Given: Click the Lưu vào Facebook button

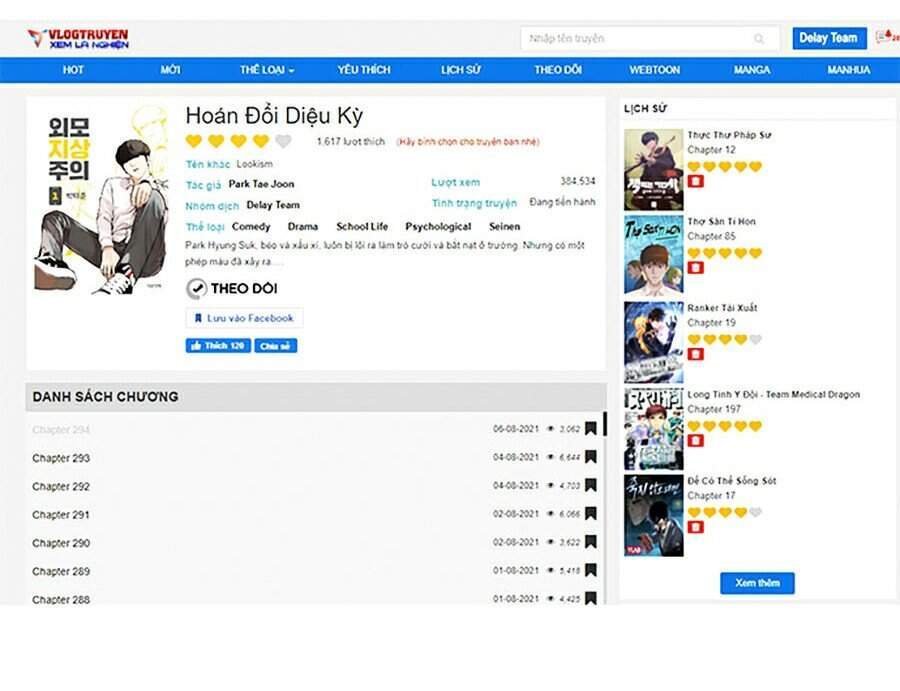Looking at the screenshot, I should 244,318.
